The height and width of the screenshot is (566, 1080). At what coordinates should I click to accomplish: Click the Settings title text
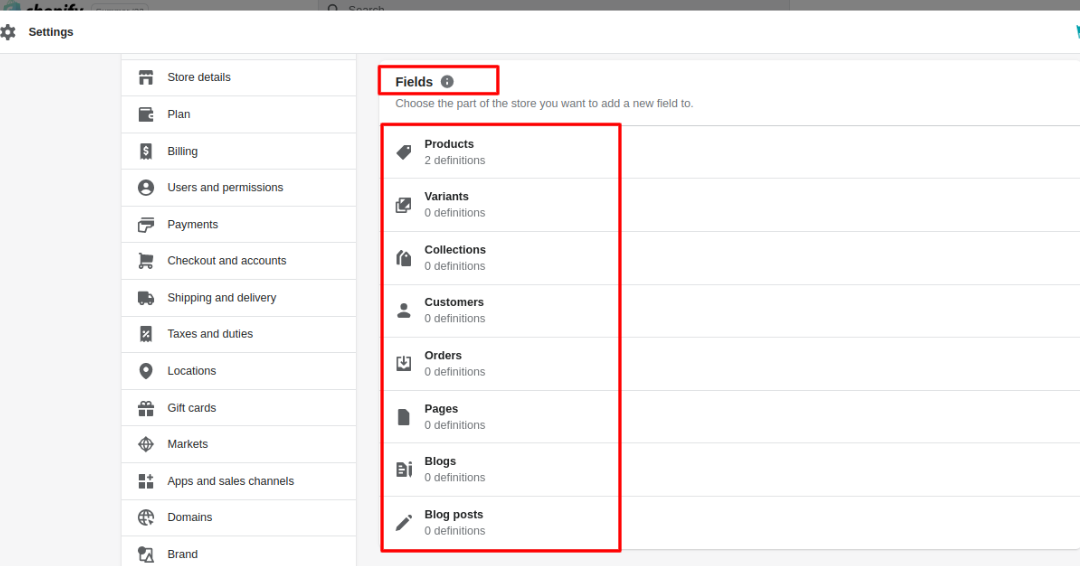click(51, 32)
